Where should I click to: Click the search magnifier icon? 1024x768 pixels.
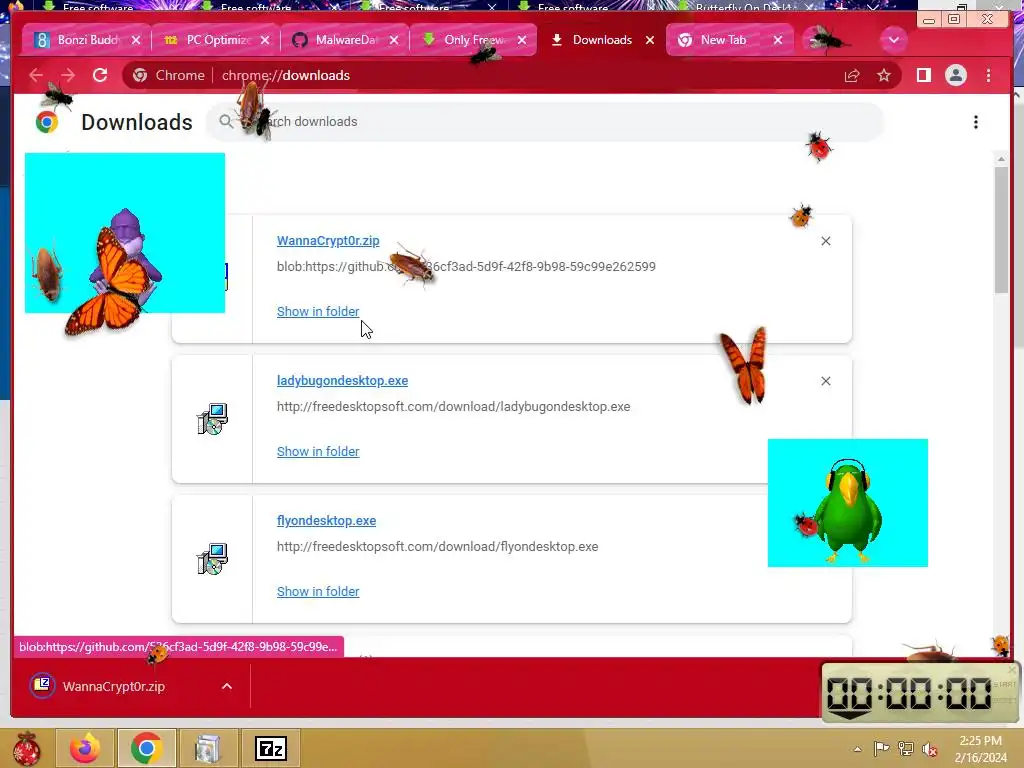click(226, 121)
